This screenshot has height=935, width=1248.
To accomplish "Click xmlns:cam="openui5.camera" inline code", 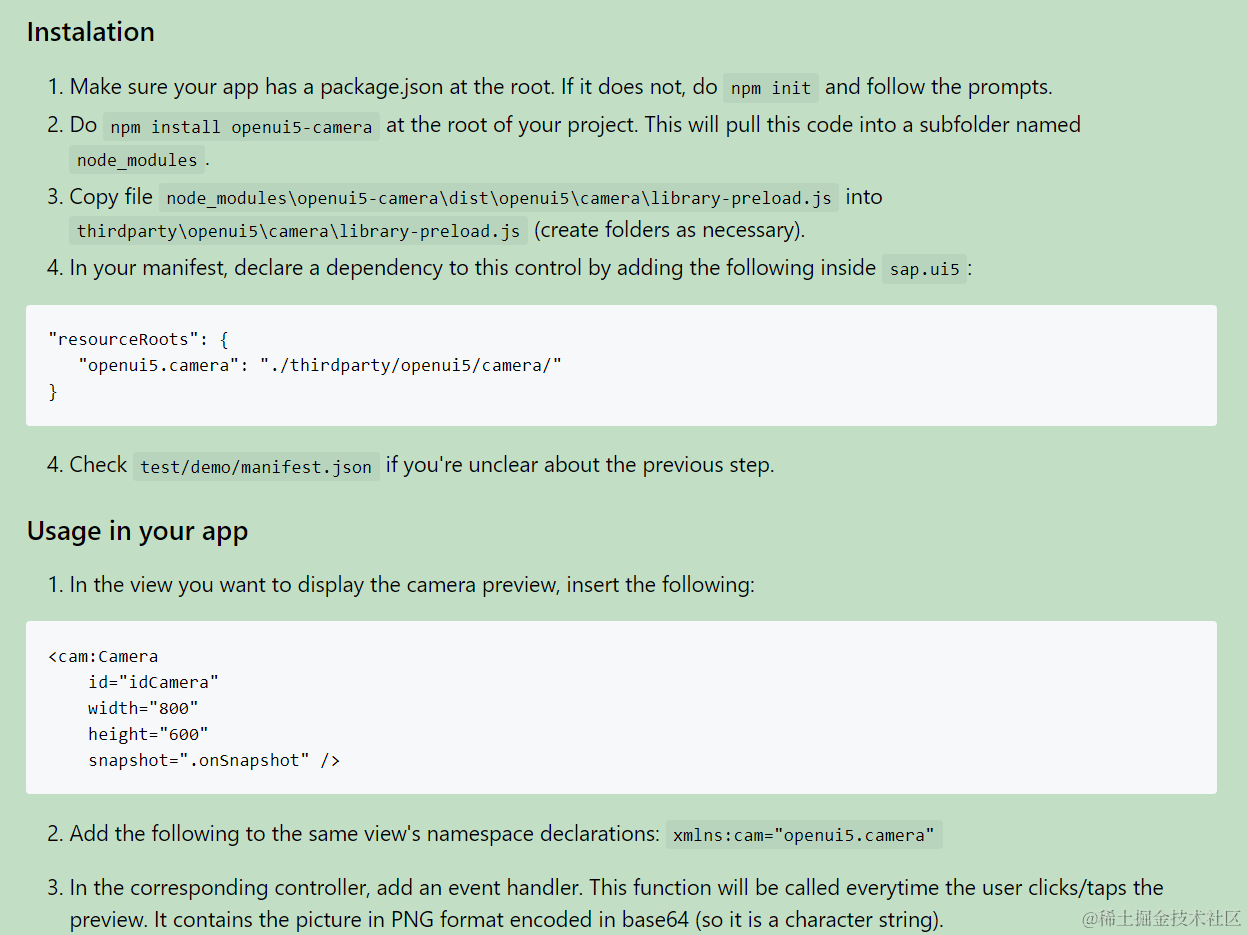I will click(804, 835).
